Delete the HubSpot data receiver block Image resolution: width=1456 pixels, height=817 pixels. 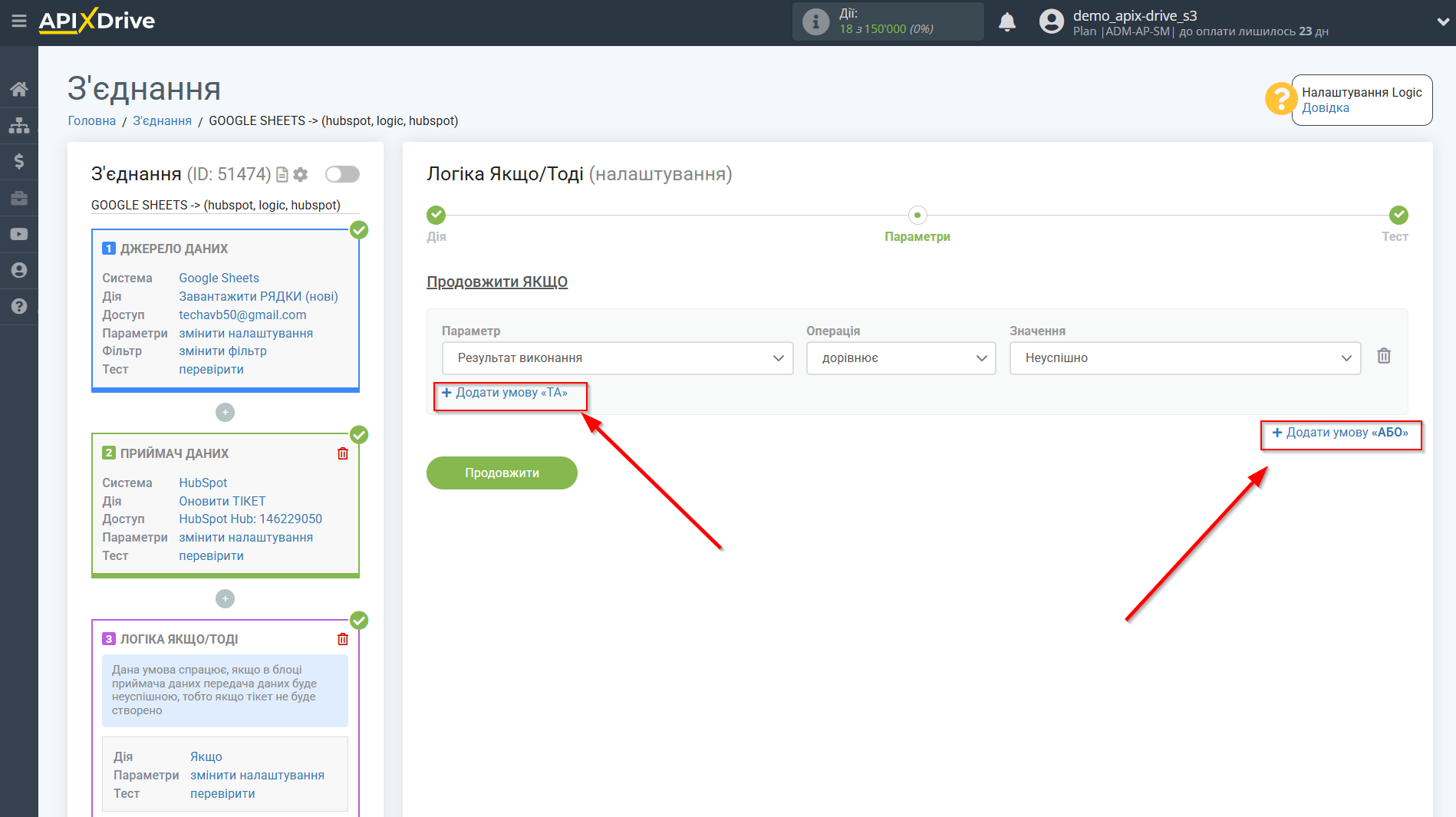[x=343, y=453]
